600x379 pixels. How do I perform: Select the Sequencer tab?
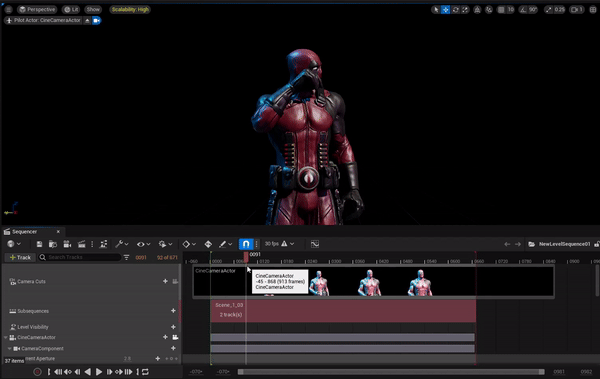click(24, 232)
